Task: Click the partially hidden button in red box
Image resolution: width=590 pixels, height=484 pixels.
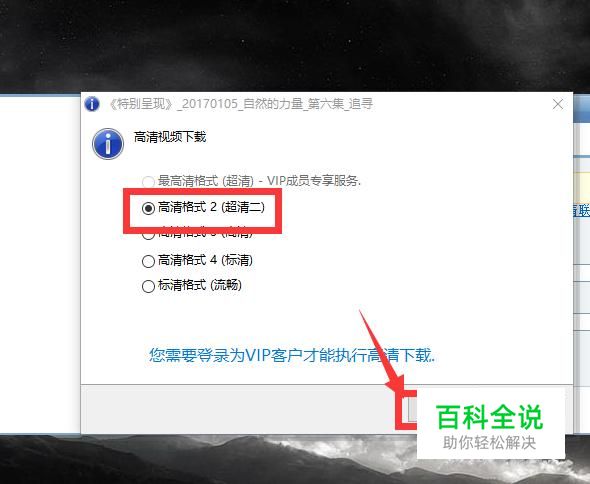Action: tap(412, 409)
